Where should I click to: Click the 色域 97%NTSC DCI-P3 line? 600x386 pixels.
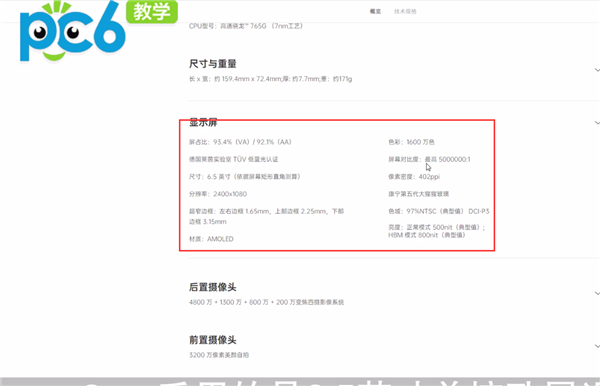pyautogui.click(x=439, y=211)
